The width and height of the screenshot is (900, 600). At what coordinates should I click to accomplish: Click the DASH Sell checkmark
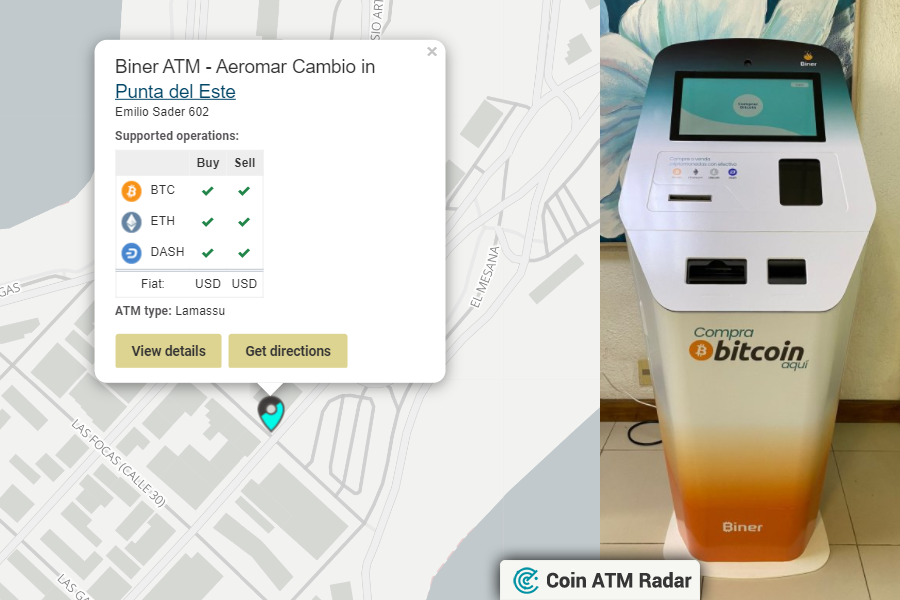[x=244, y=253]
